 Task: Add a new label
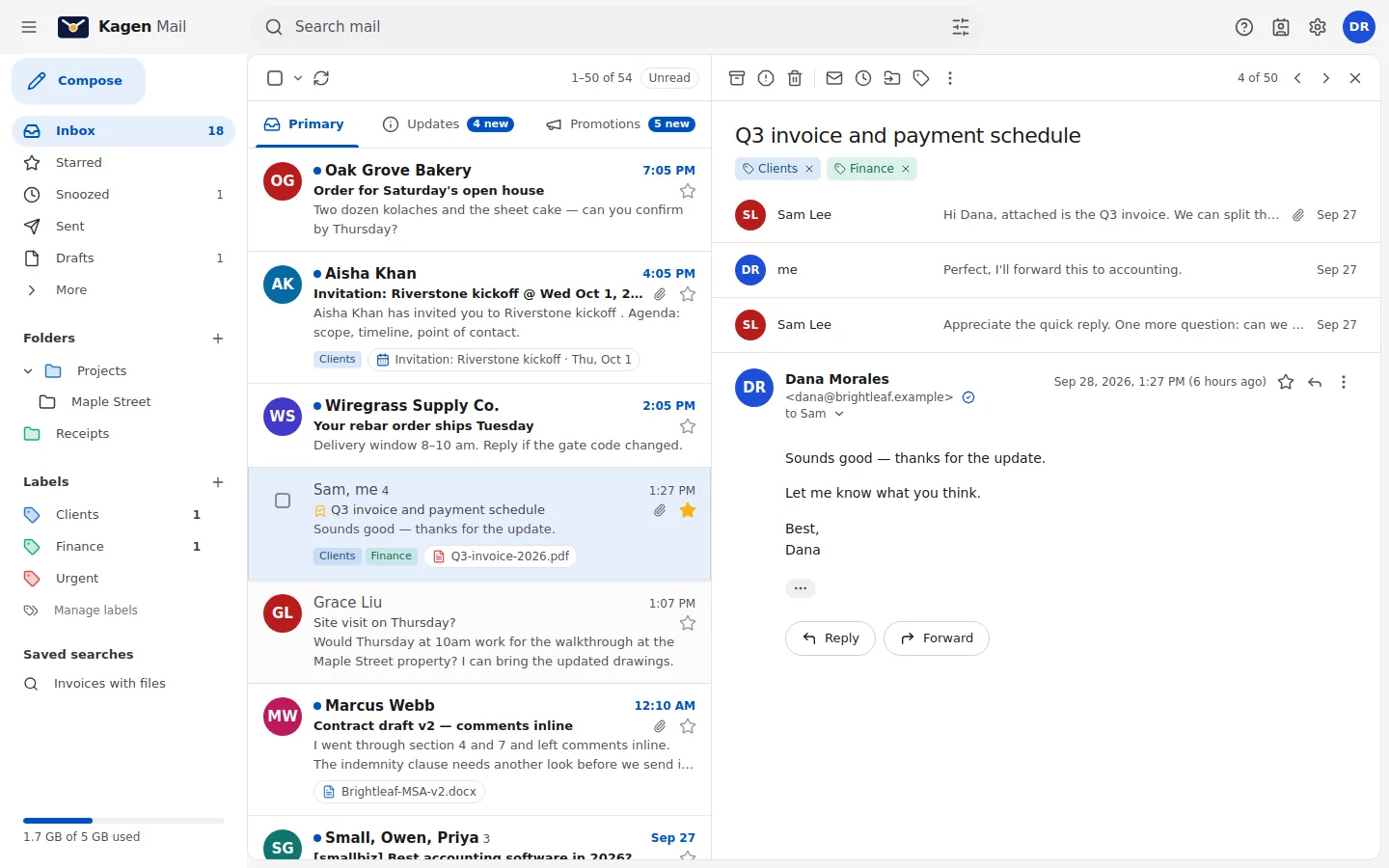(x=218, y=482)
